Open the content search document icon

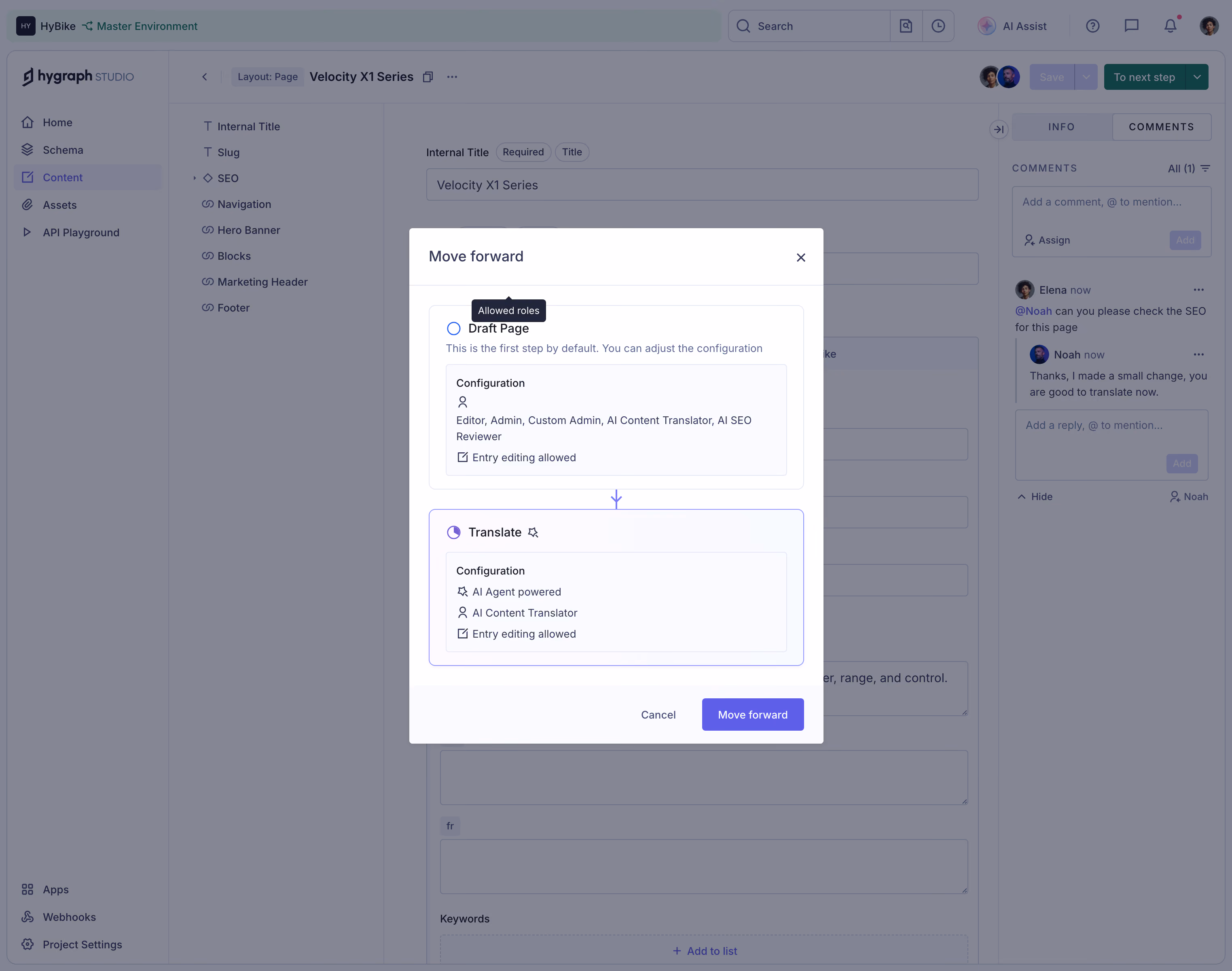point(906,26)
